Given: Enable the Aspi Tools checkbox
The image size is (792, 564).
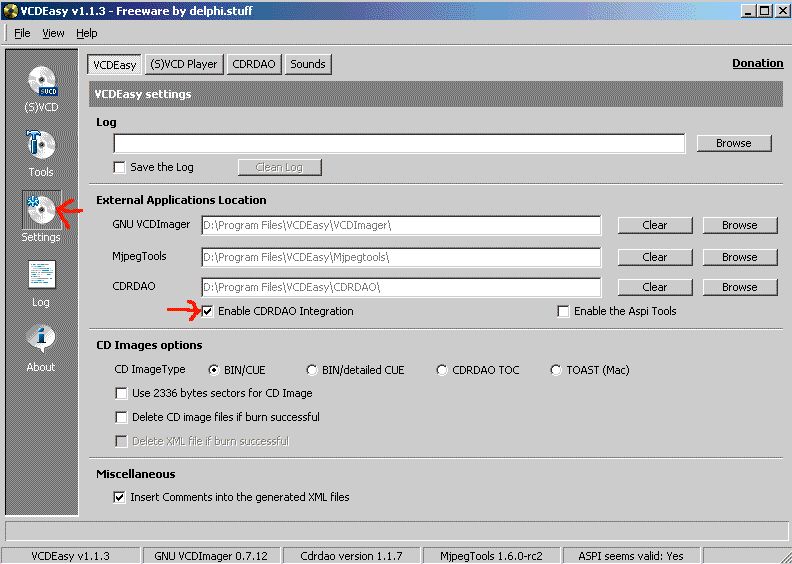Looking at the screenshot, I should click(563, 311).
